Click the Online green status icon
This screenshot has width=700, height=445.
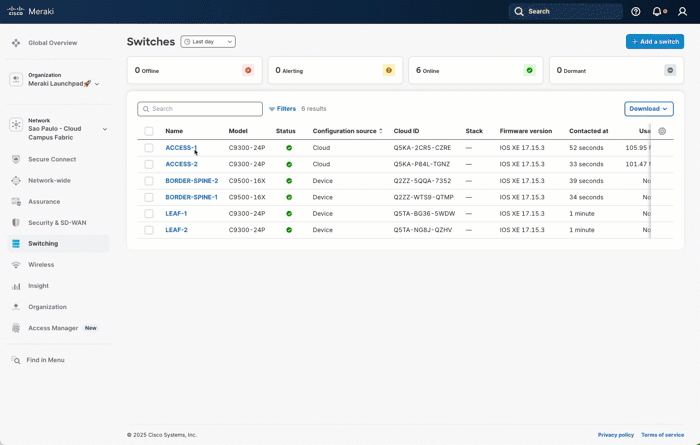tap(529, 70)
